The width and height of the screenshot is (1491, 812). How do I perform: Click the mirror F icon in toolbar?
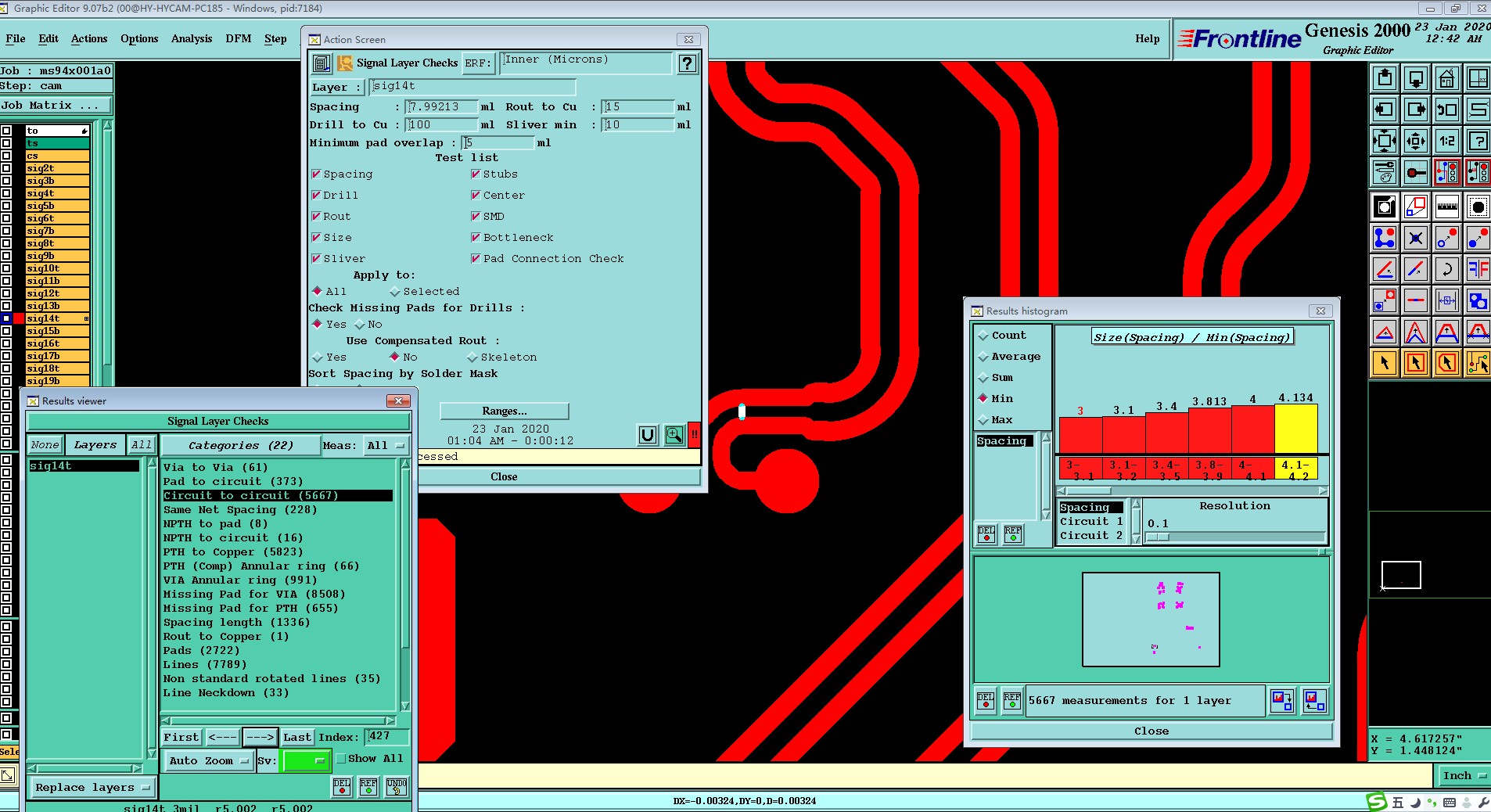[1478, 269]
